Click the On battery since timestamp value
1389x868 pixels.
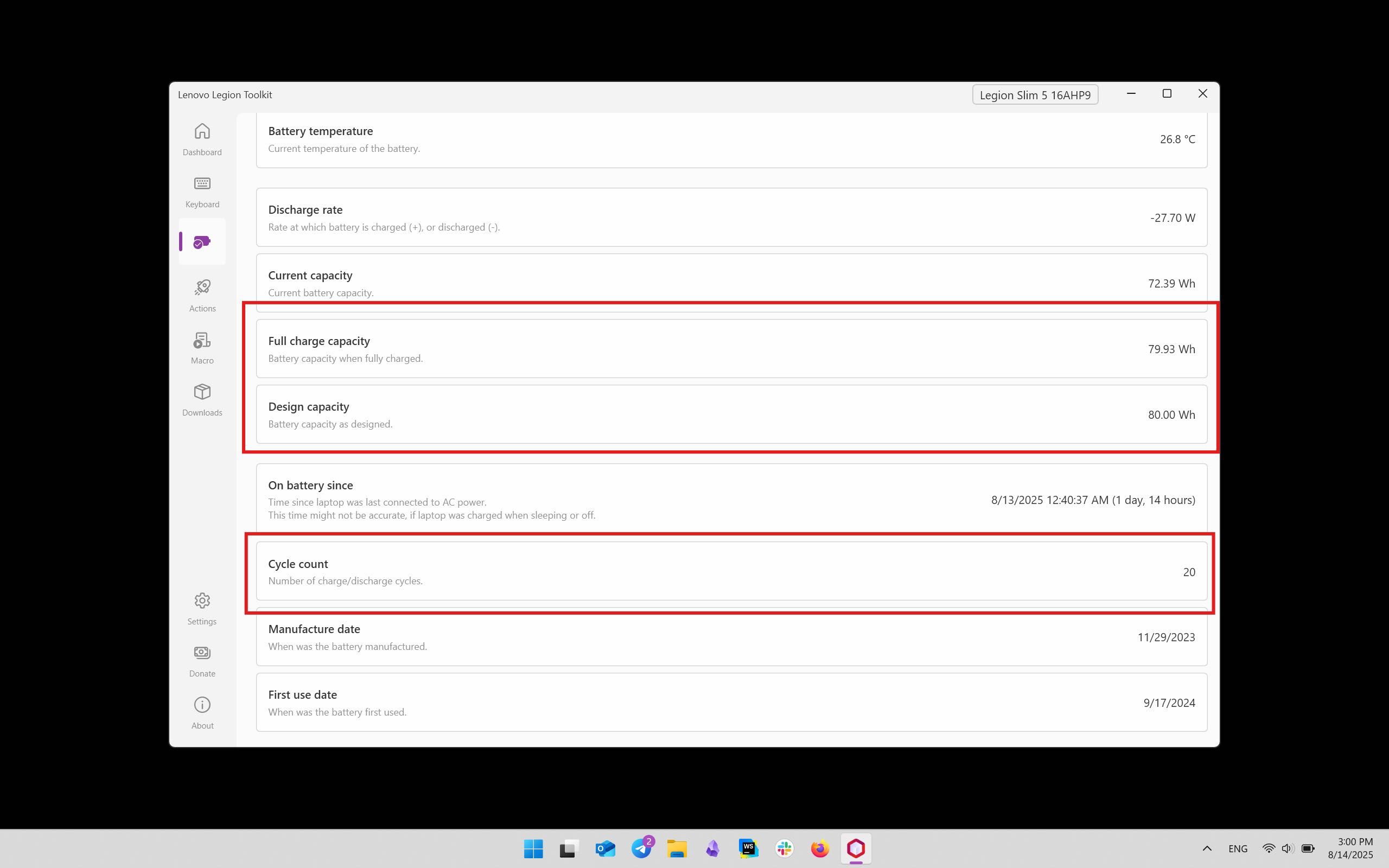click(x=1093, y=500)
